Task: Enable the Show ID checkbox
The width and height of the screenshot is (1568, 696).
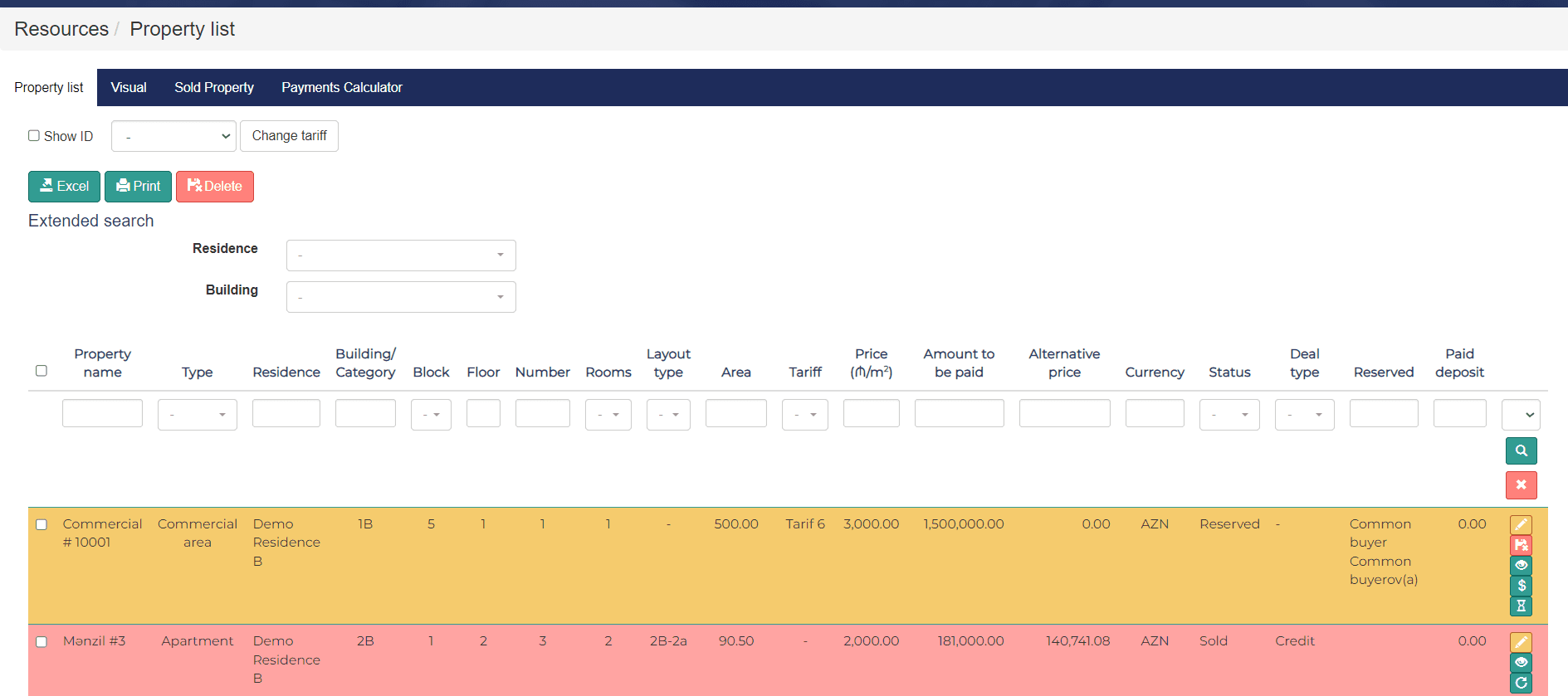Action: (34, 135)
